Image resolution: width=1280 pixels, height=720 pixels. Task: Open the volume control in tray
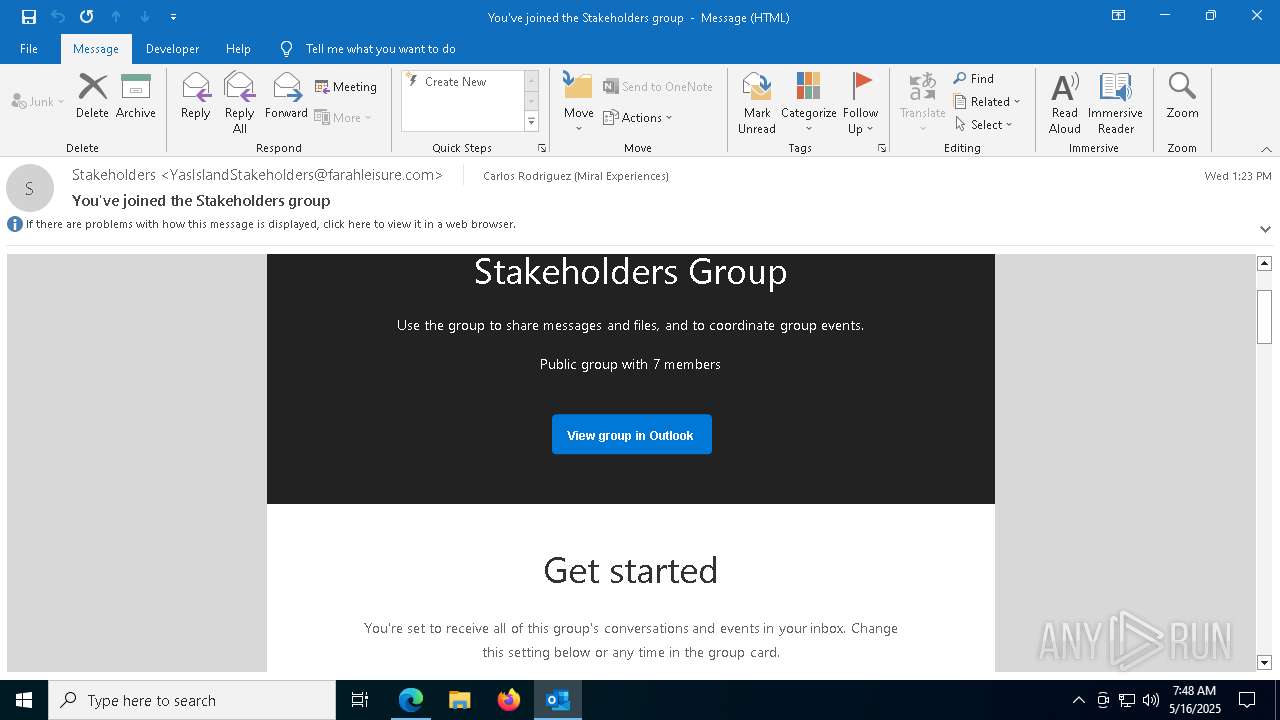[x=1151, y=700]
